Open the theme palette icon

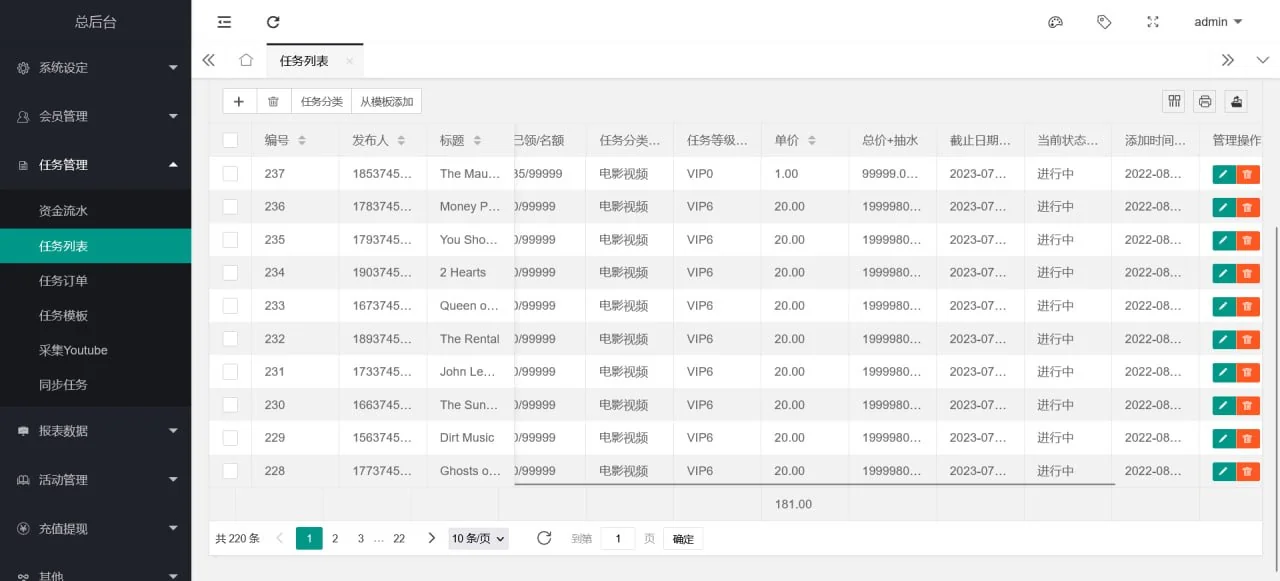click(1055, 22)
